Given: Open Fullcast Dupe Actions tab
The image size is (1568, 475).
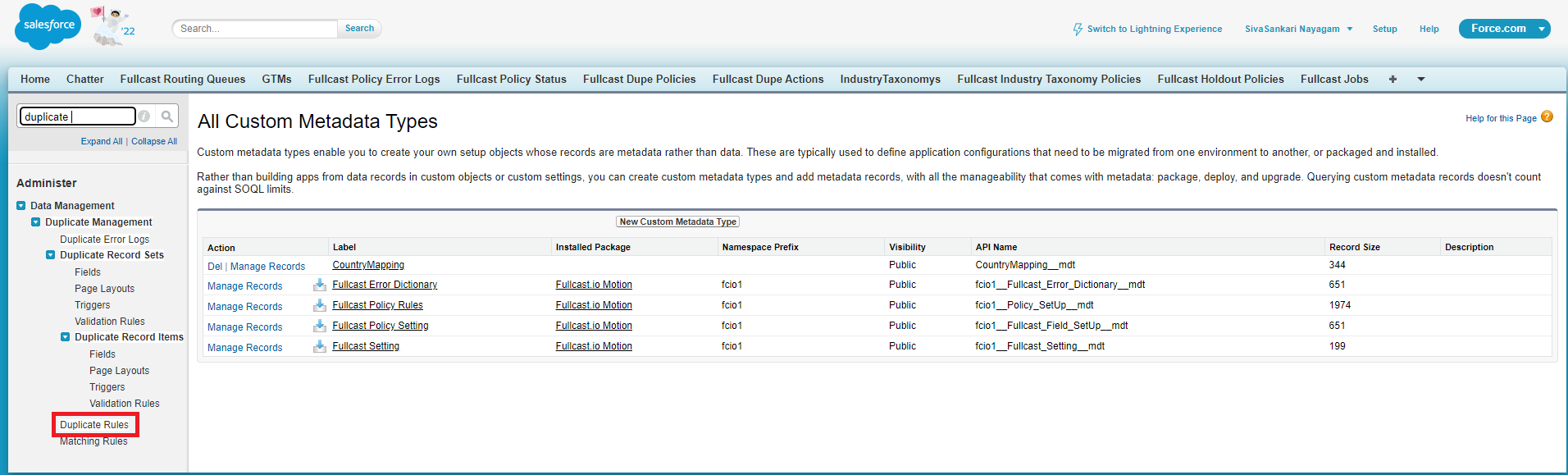Looking at the screenshot, I should coord(768,80).
